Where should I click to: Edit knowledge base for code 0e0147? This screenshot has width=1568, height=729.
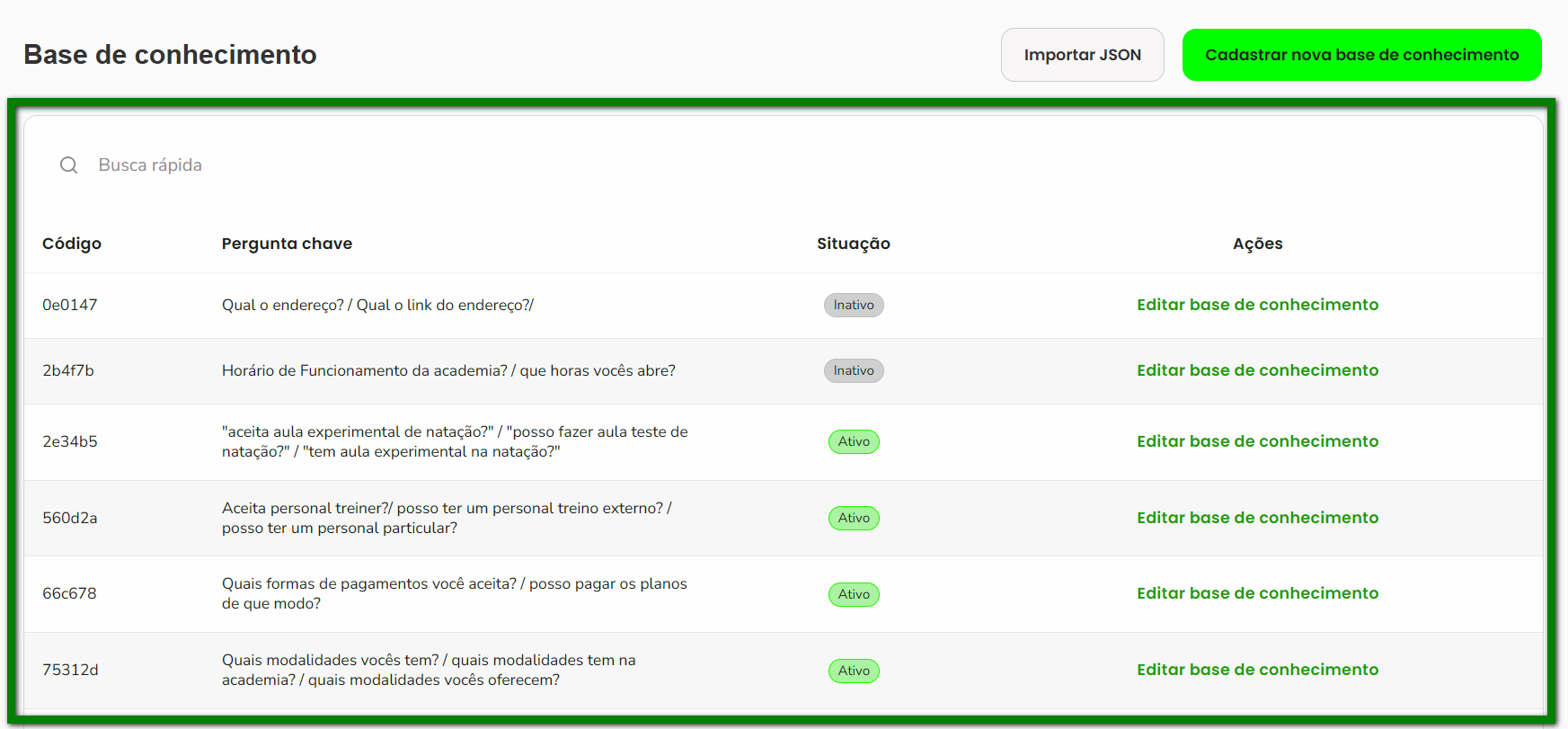[1257, 305]
